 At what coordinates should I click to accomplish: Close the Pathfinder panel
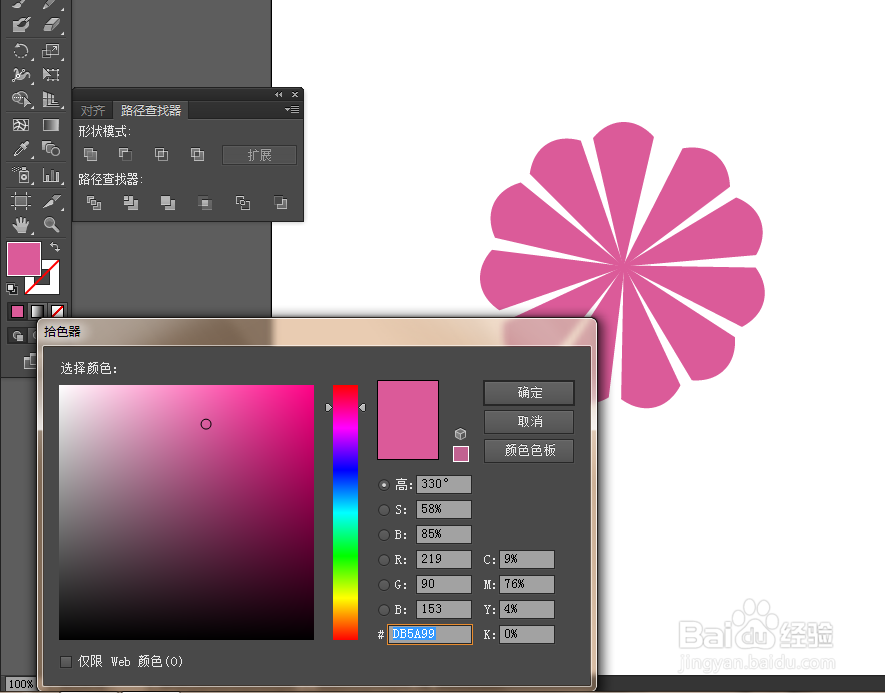click(x=295, y=94)
